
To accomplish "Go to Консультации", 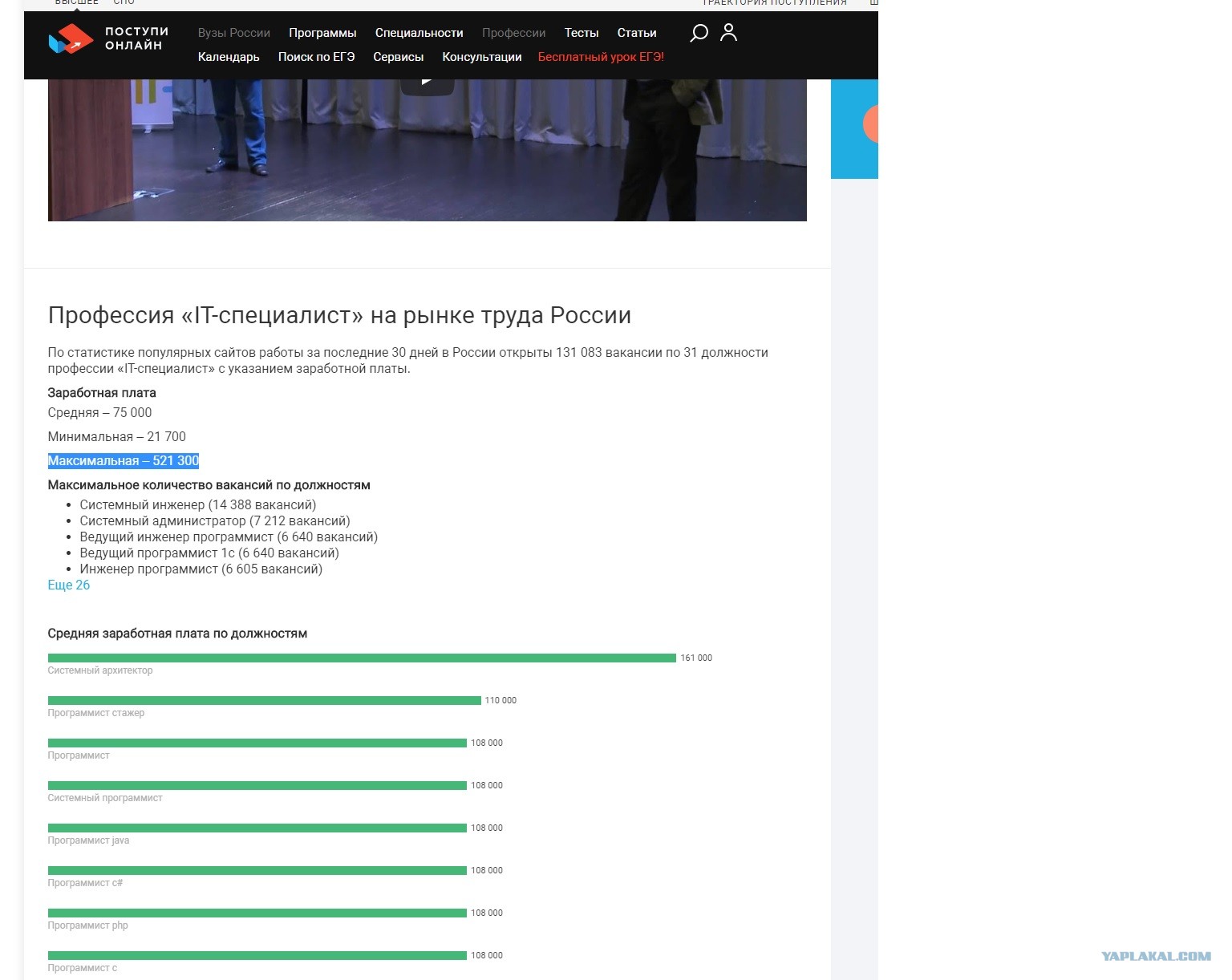I will coord(482,57).
